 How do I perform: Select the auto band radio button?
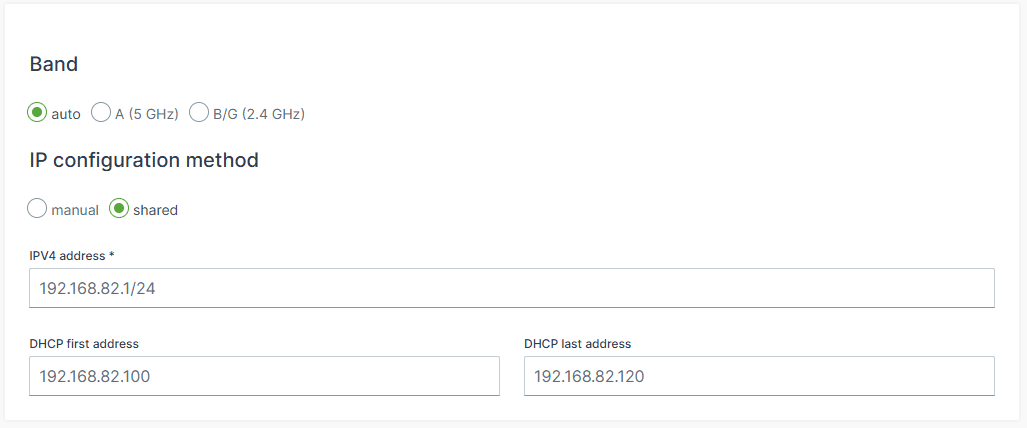pyautogui.click(x=37, y=113)
